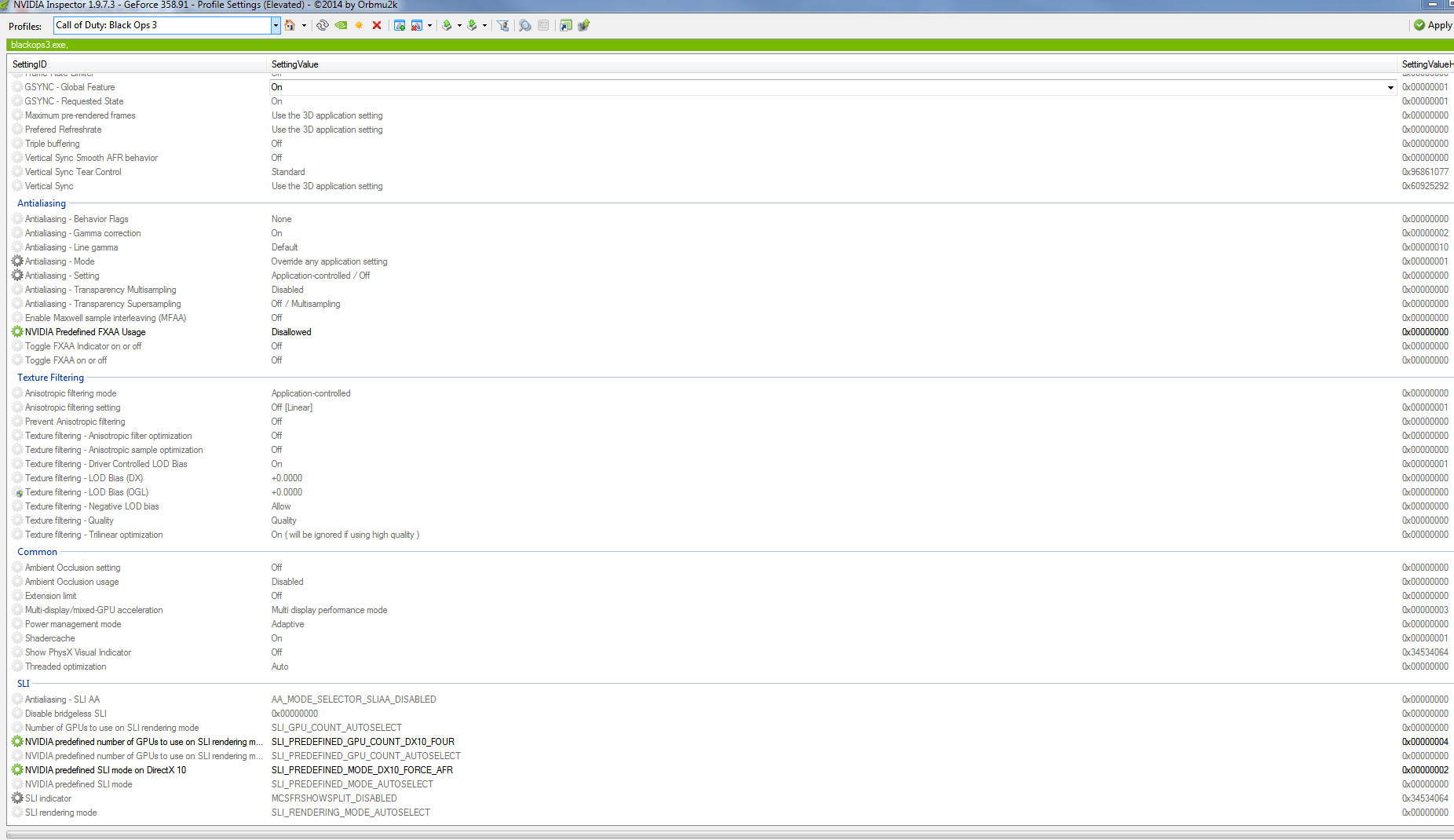
Task: Click the Texture Filtering group header
Action: pos(50,378)
